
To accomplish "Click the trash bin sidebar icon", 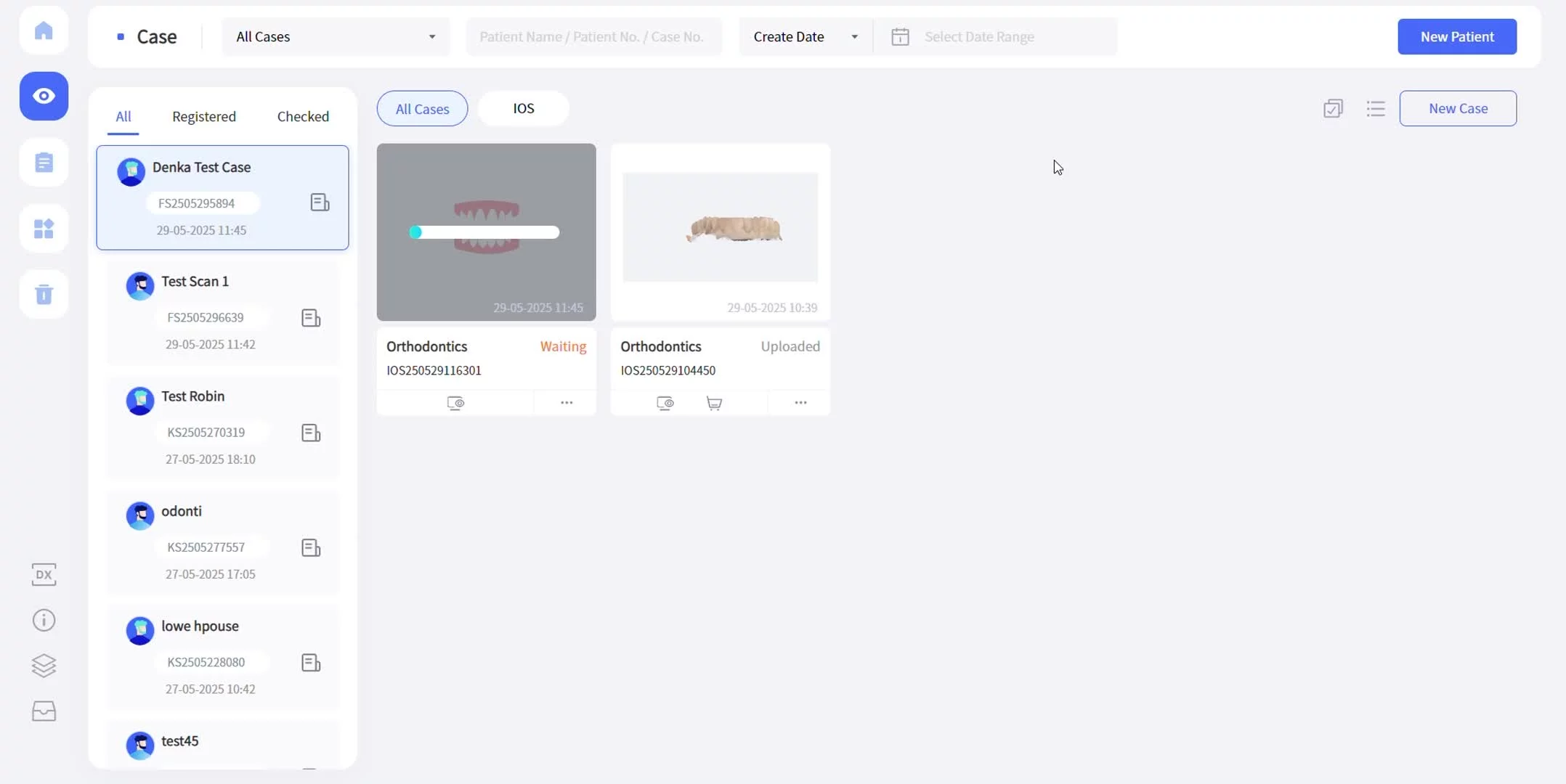I will 44,294.
